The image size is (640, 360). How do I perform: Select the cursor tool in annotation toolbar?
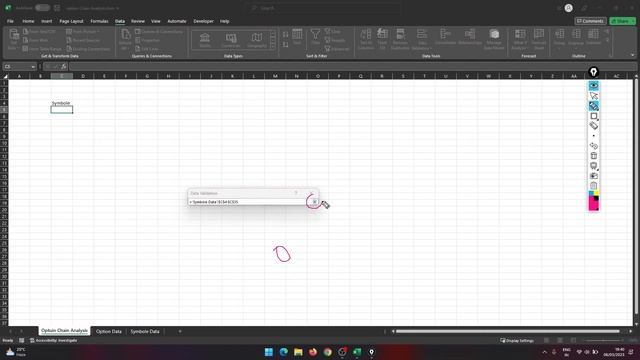593,96
